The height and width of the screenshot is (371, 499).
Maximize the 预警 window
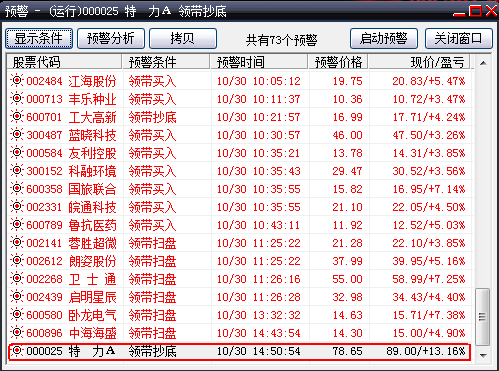click(x=475, y=11)
